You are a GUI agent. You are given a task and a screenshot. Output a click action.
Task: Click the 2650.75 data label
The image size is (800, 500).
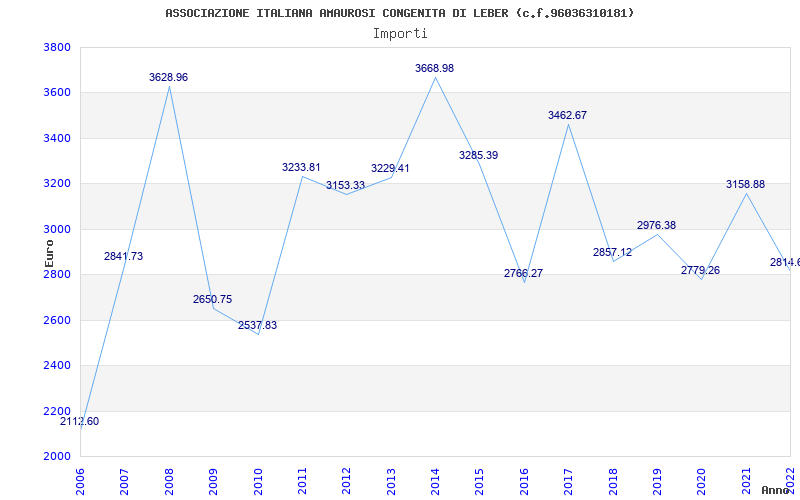(212, 299)
